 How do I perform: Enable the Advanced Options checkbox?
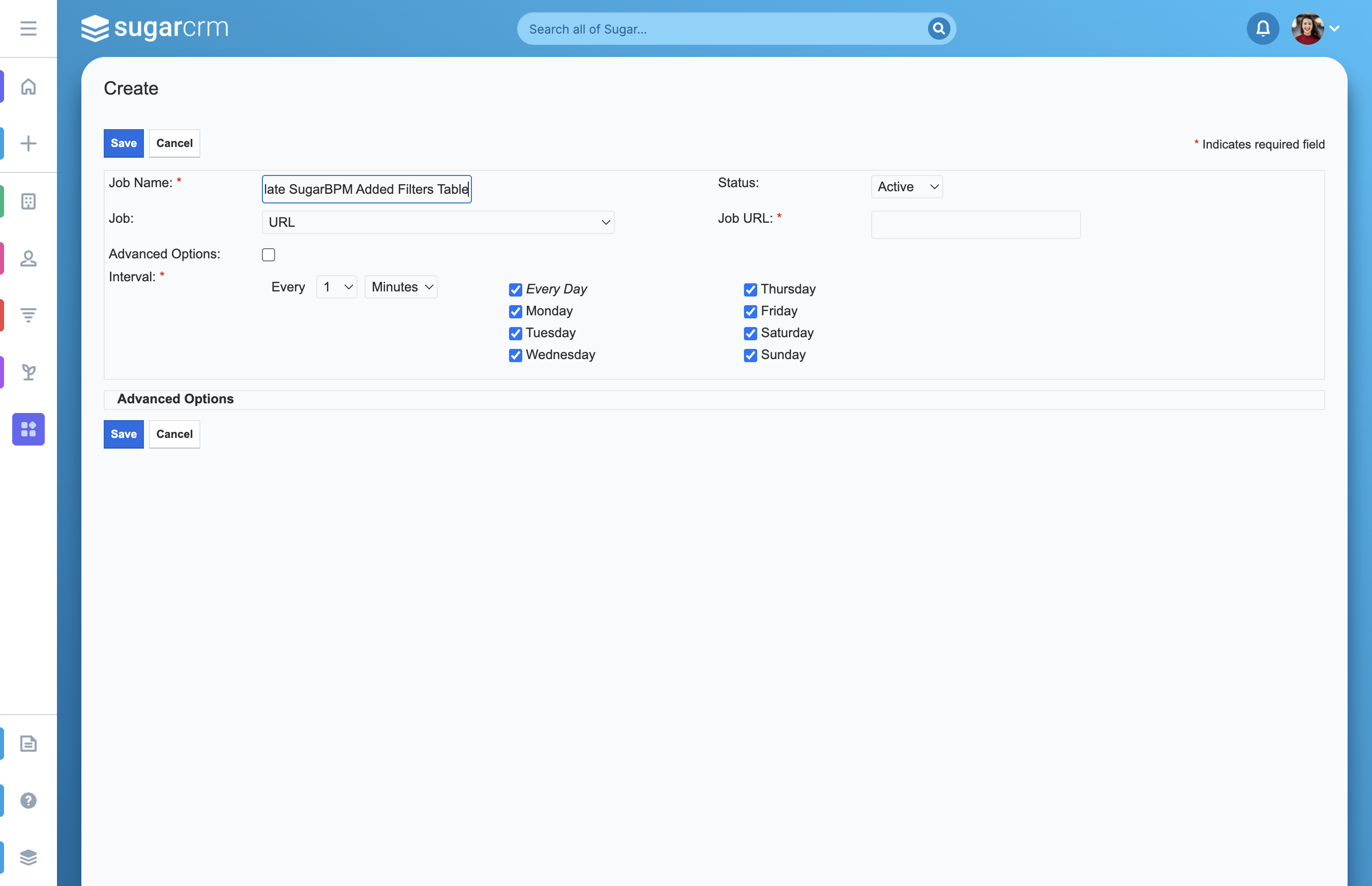point(268,254)
